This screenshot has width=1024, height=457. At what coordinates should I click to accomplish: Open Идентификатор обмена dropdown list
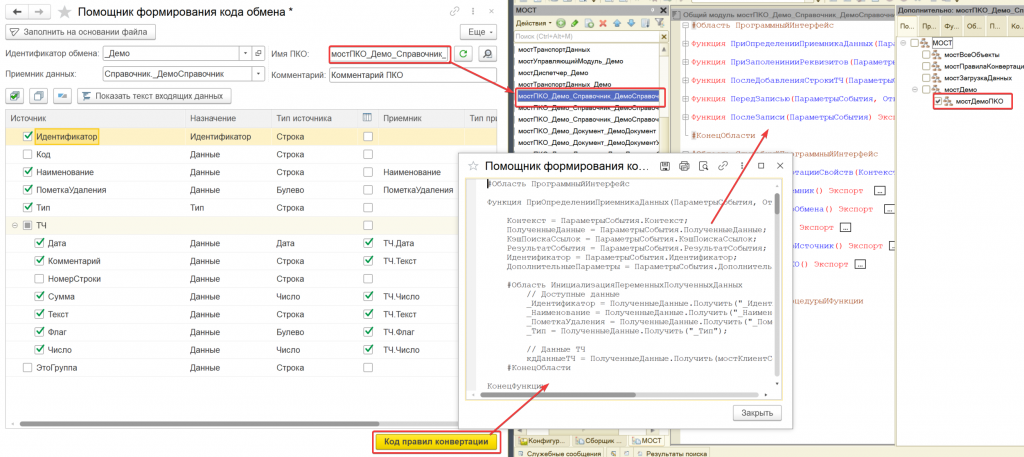(x=246, y=54)
